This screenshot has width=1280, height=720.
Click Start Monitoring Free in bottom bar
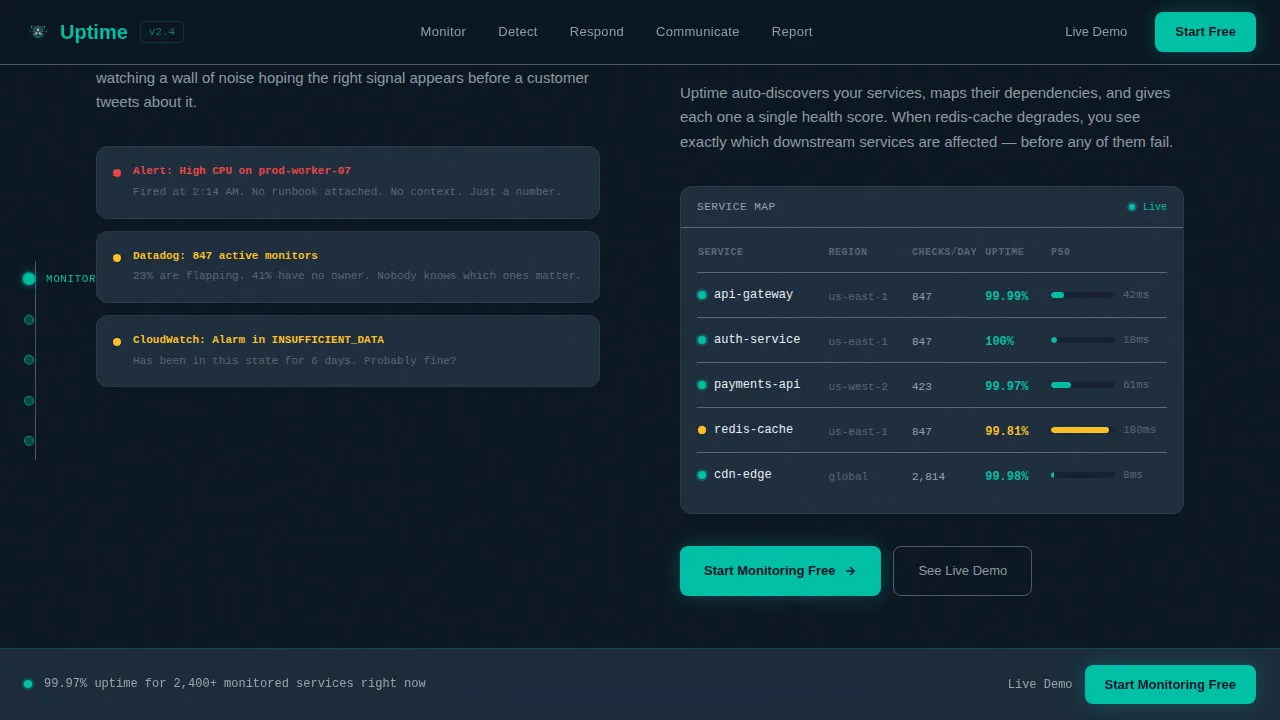[x=1170, y=684]
